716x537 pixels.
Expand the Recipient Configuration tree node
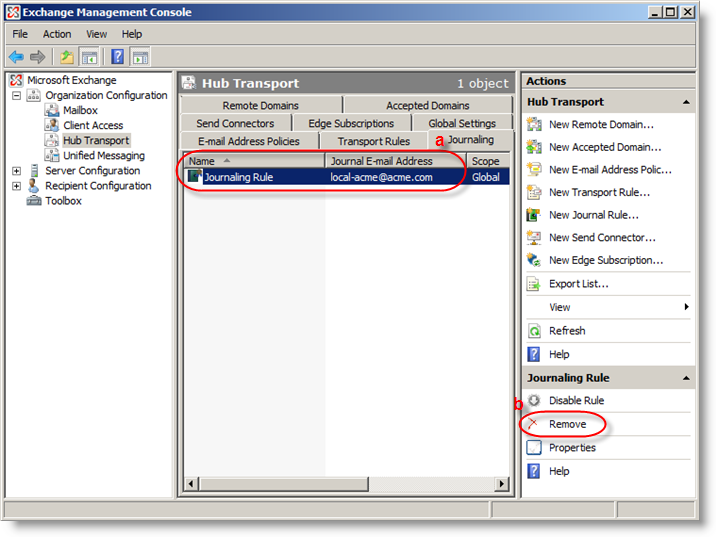point(16,186)
